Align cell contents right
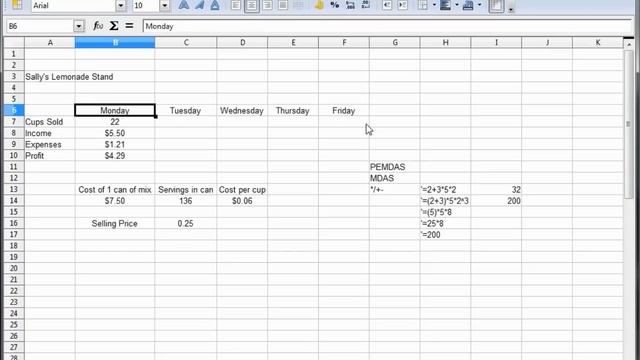The height and width of the screenshot is (360, 640). coord(267,5)
